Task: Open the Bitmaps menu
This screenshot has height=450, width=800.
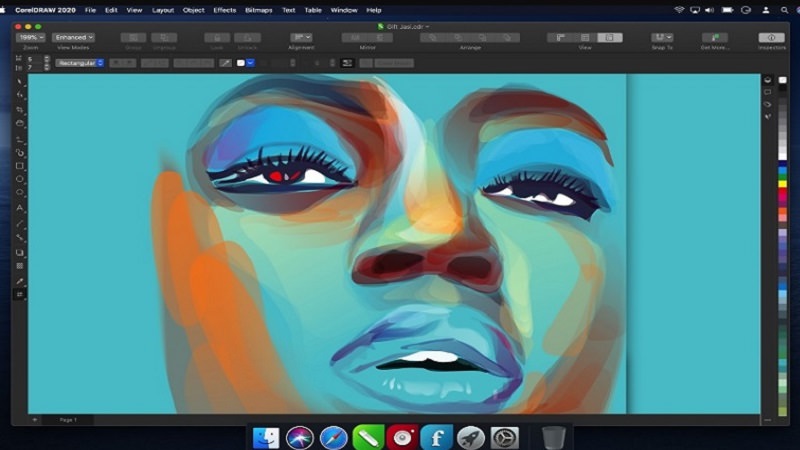Action: click(257, 9)
